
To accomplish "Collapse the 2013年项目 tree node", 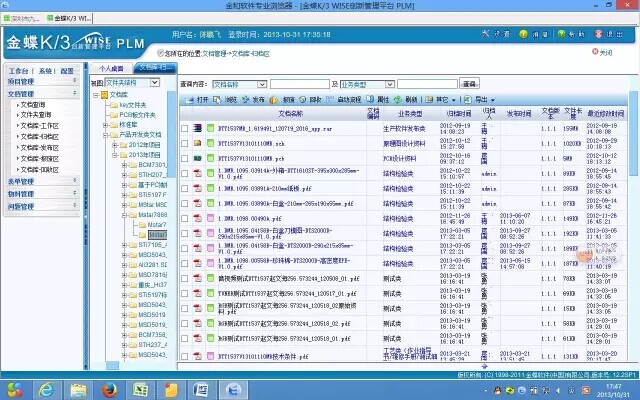I will (x=115, y=155).
